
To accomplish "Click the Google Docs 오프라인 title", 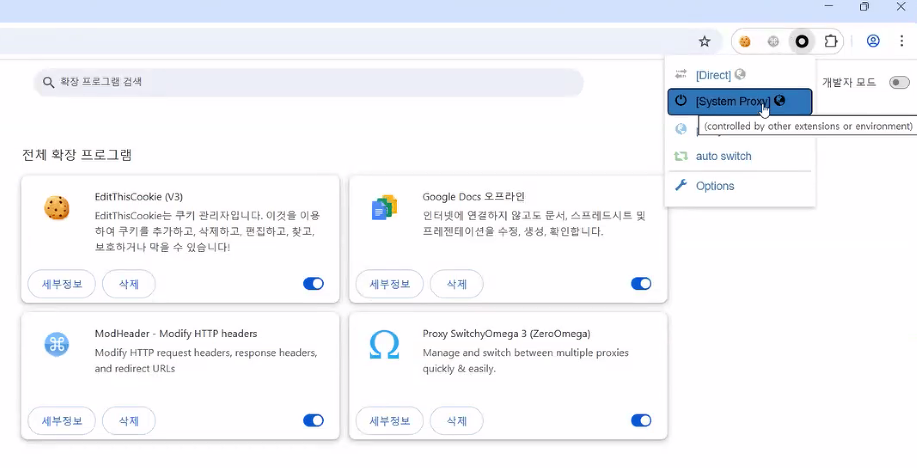I will coord(474,197).
